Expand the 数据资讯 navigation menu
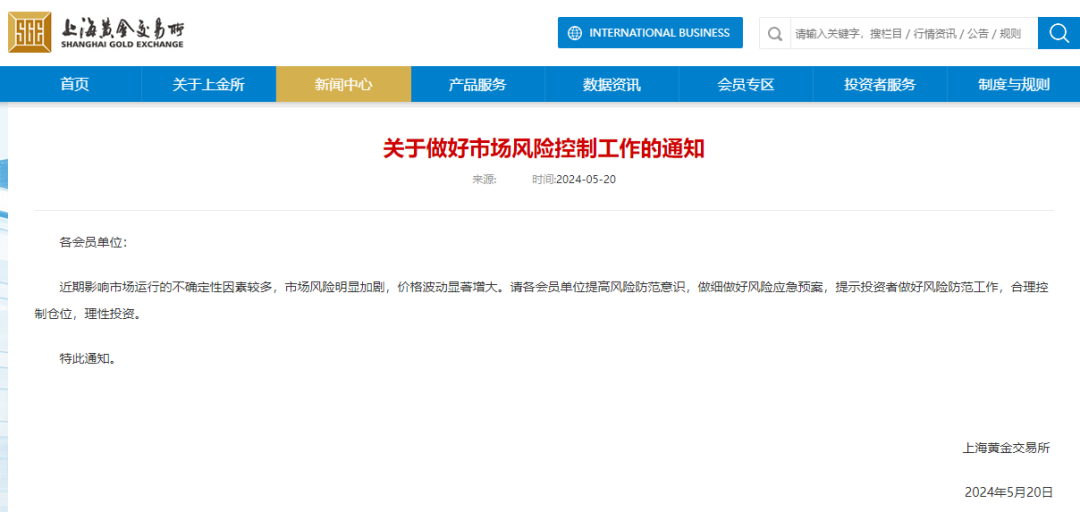The height and width of the screenshot is (512, 1080). [612, 84]
